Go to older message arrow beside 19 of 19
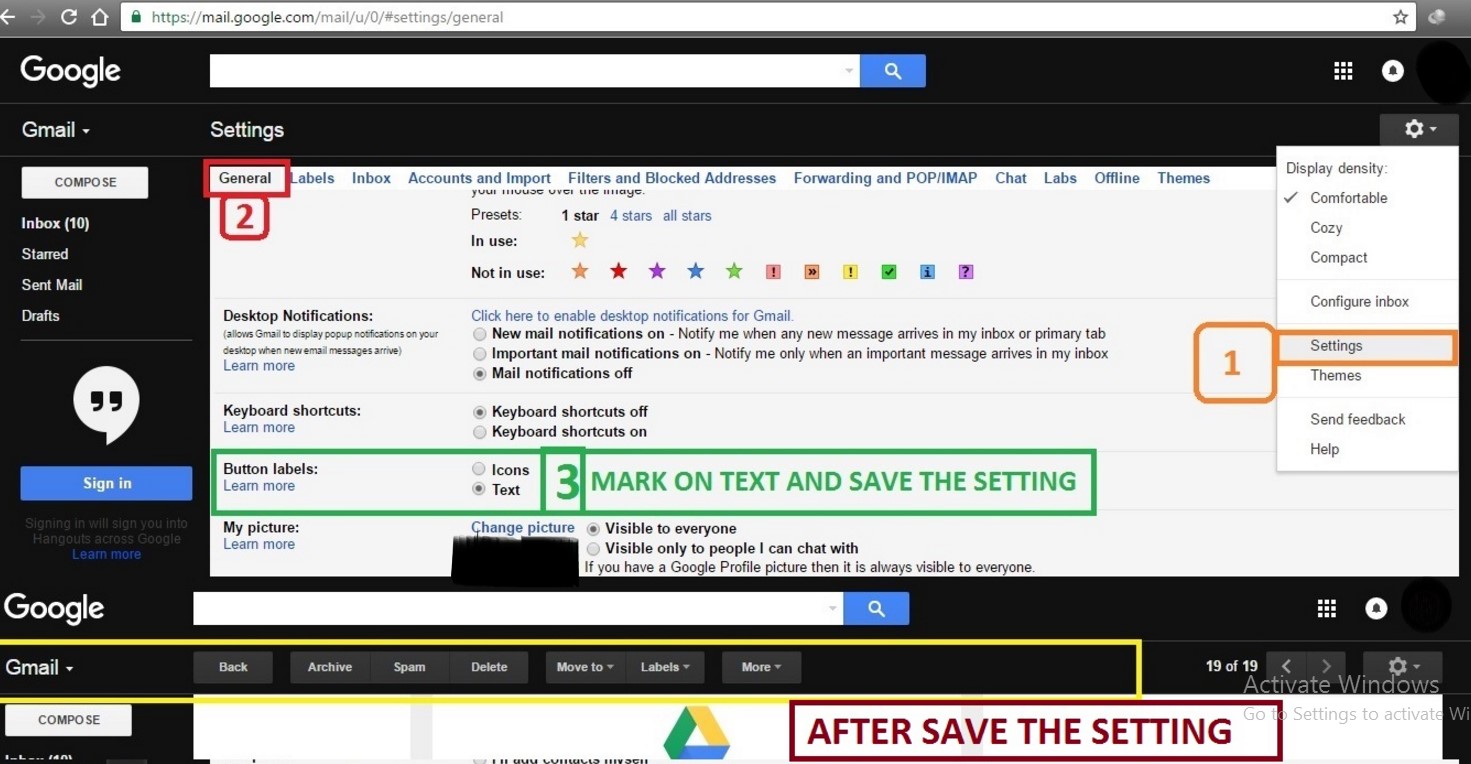The width and height of the screenshot is (1471, 764). [1326, 666]
